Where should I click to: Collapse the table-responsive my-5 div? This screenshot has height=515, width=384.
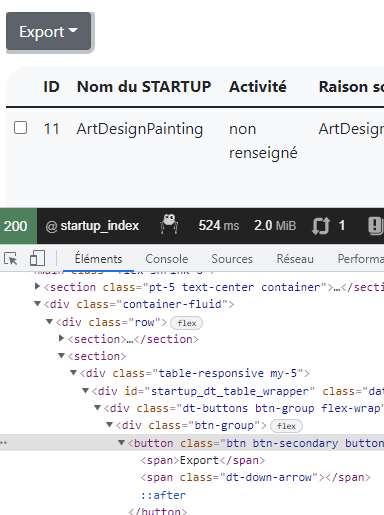tap(73, 373)
